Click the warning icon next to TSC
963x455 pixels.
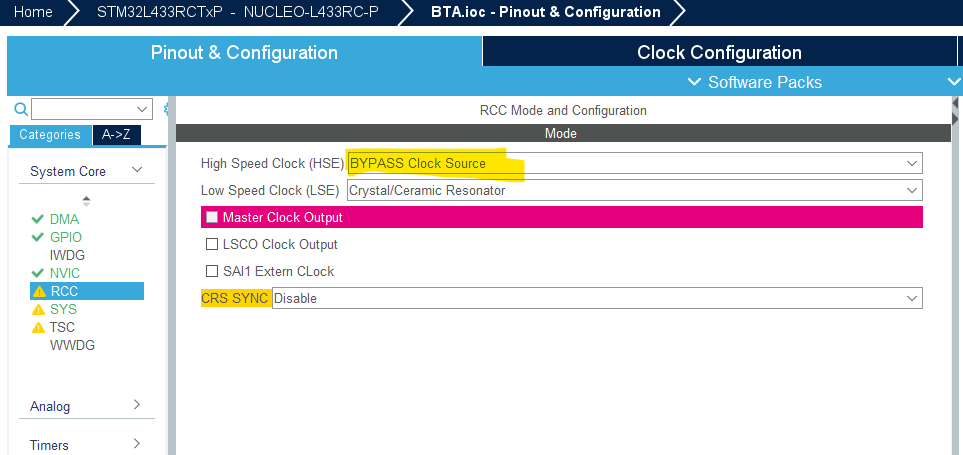tap(39, 327)
